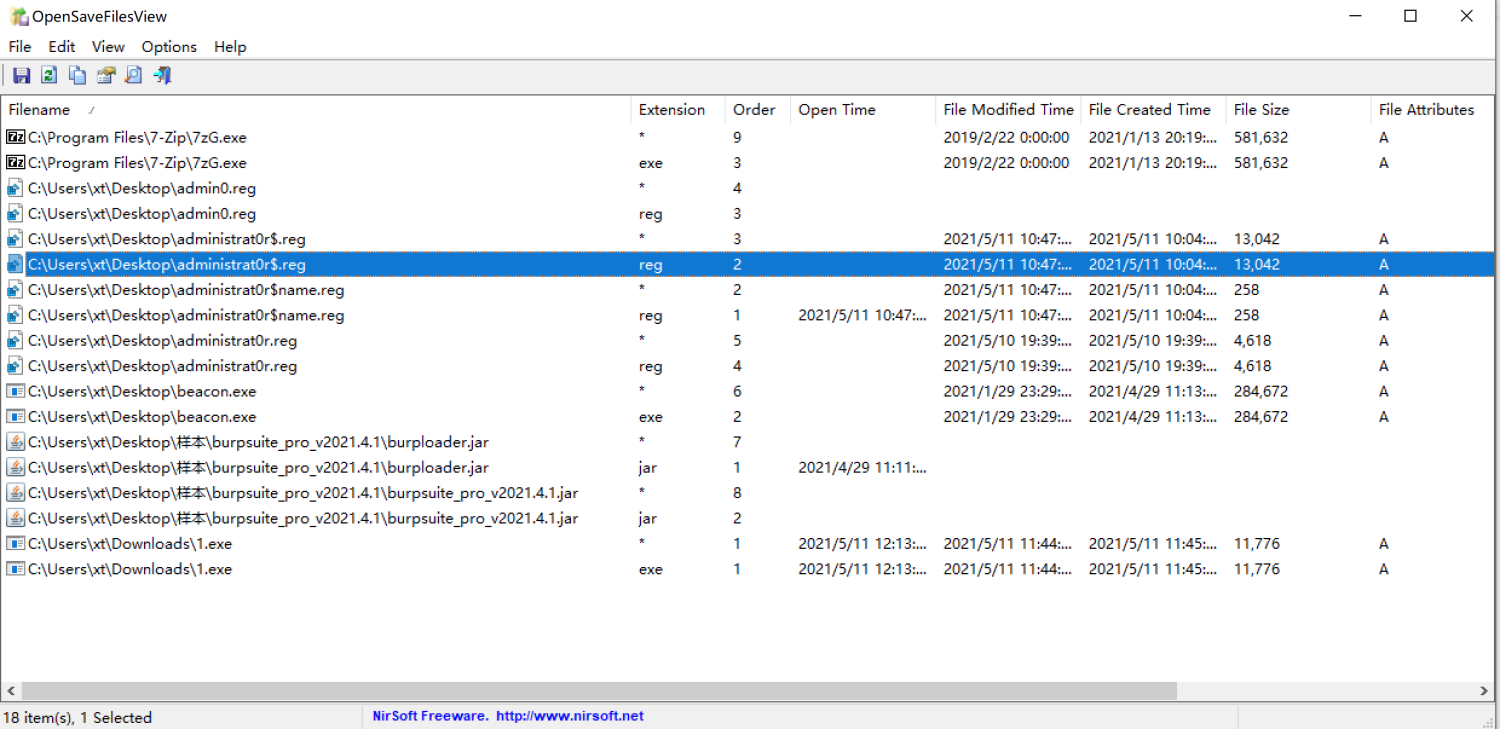Screen dimensions: 1500x729
Task: Click the OpenSaveFilesView title bar app icon
Action: tap(20, 16)
